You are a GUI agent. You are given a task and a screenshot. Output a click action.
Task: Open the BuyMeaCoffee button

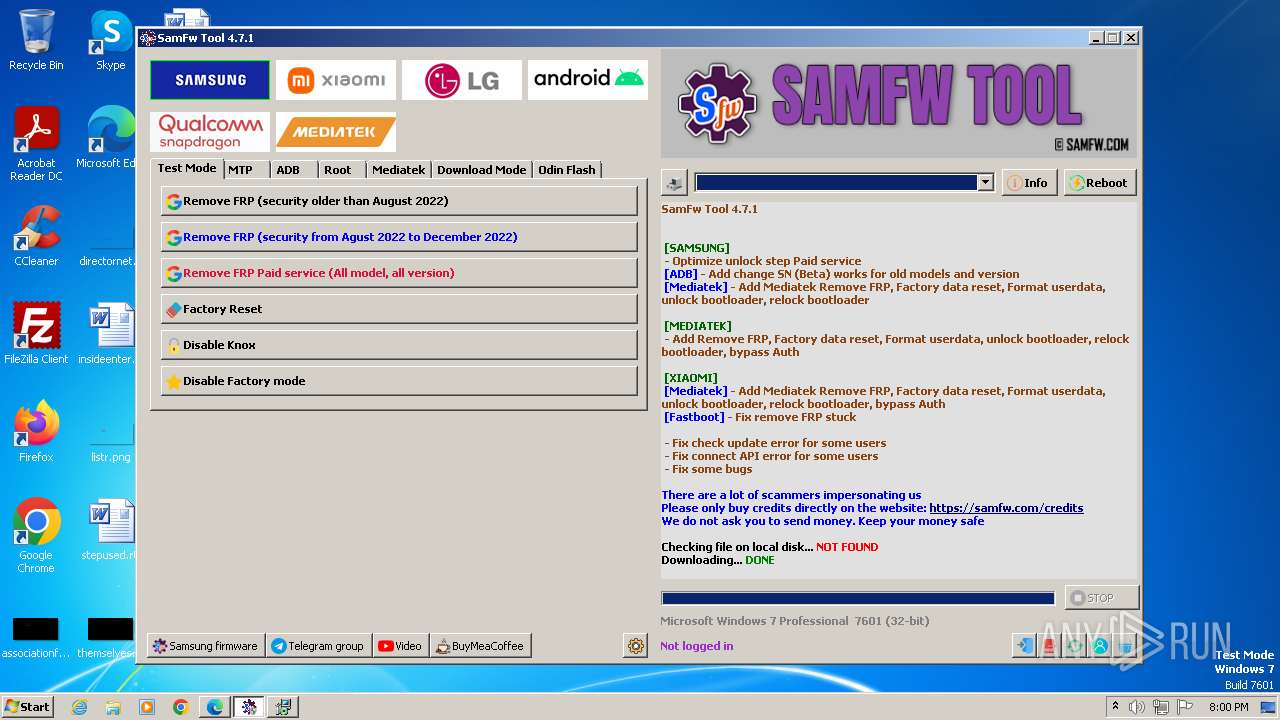coord(480,646)
